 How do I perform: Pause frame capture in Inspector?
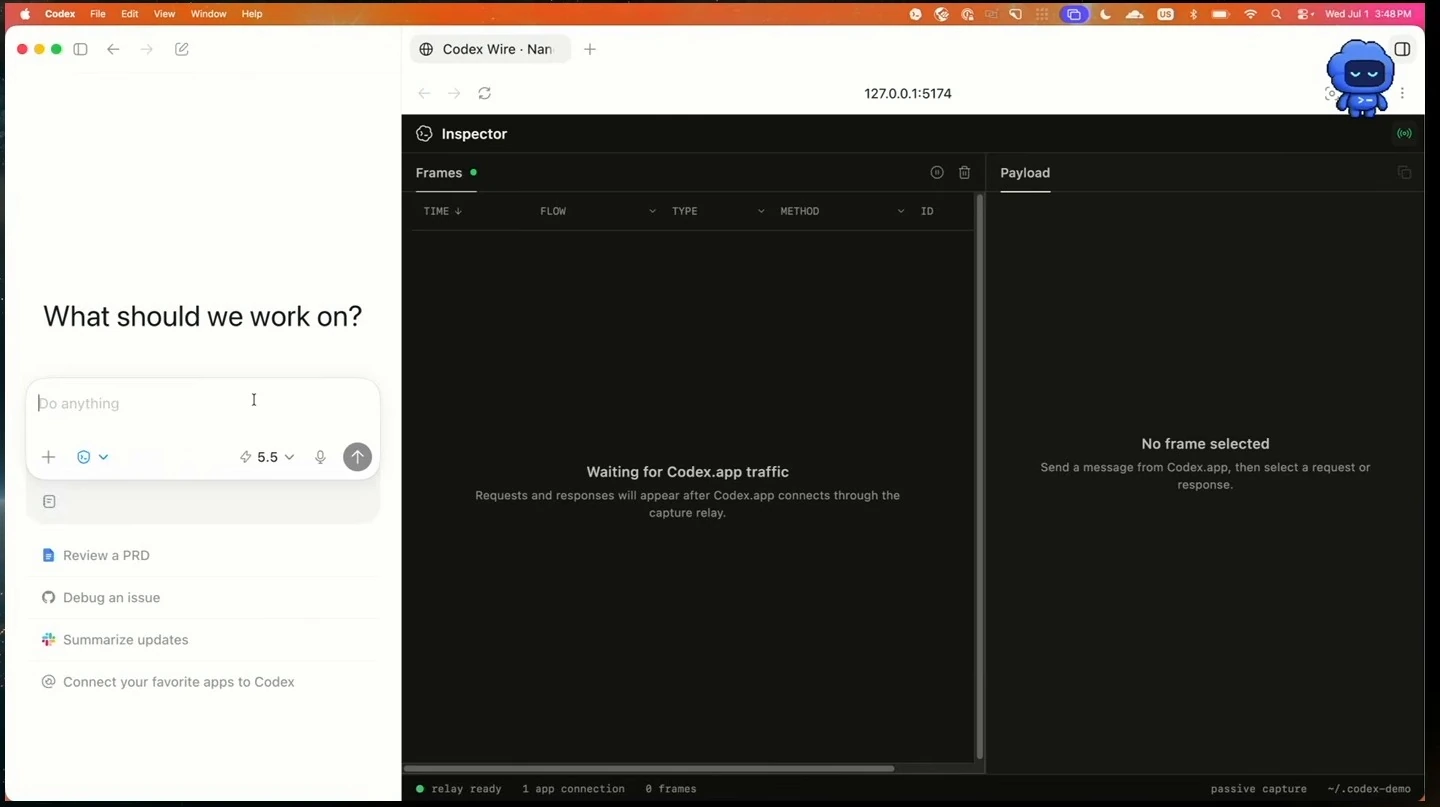[x=937, y=173]
